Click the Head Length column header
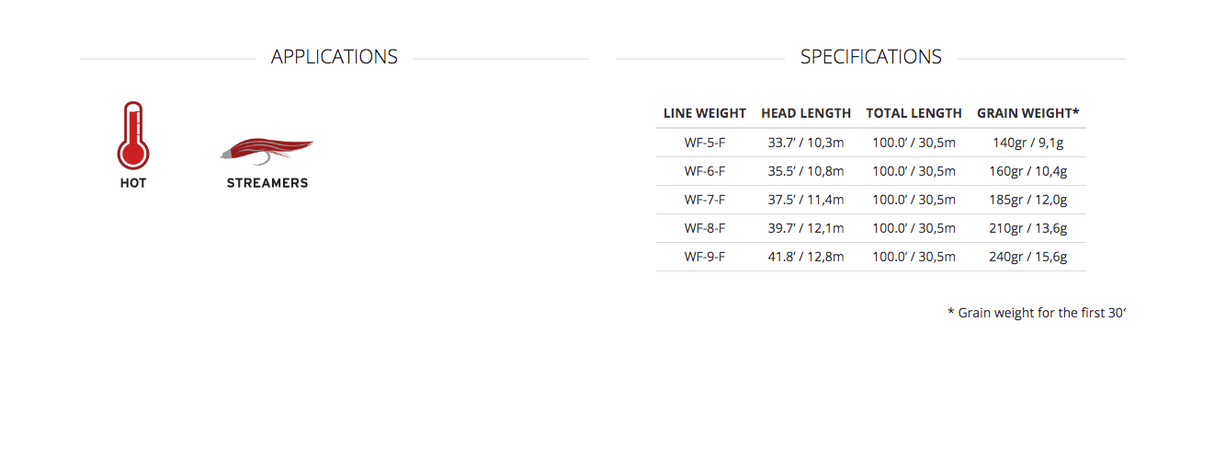The width and height of the screenshot is (1214, 460). pyautogui.click(x=806, y=114)
